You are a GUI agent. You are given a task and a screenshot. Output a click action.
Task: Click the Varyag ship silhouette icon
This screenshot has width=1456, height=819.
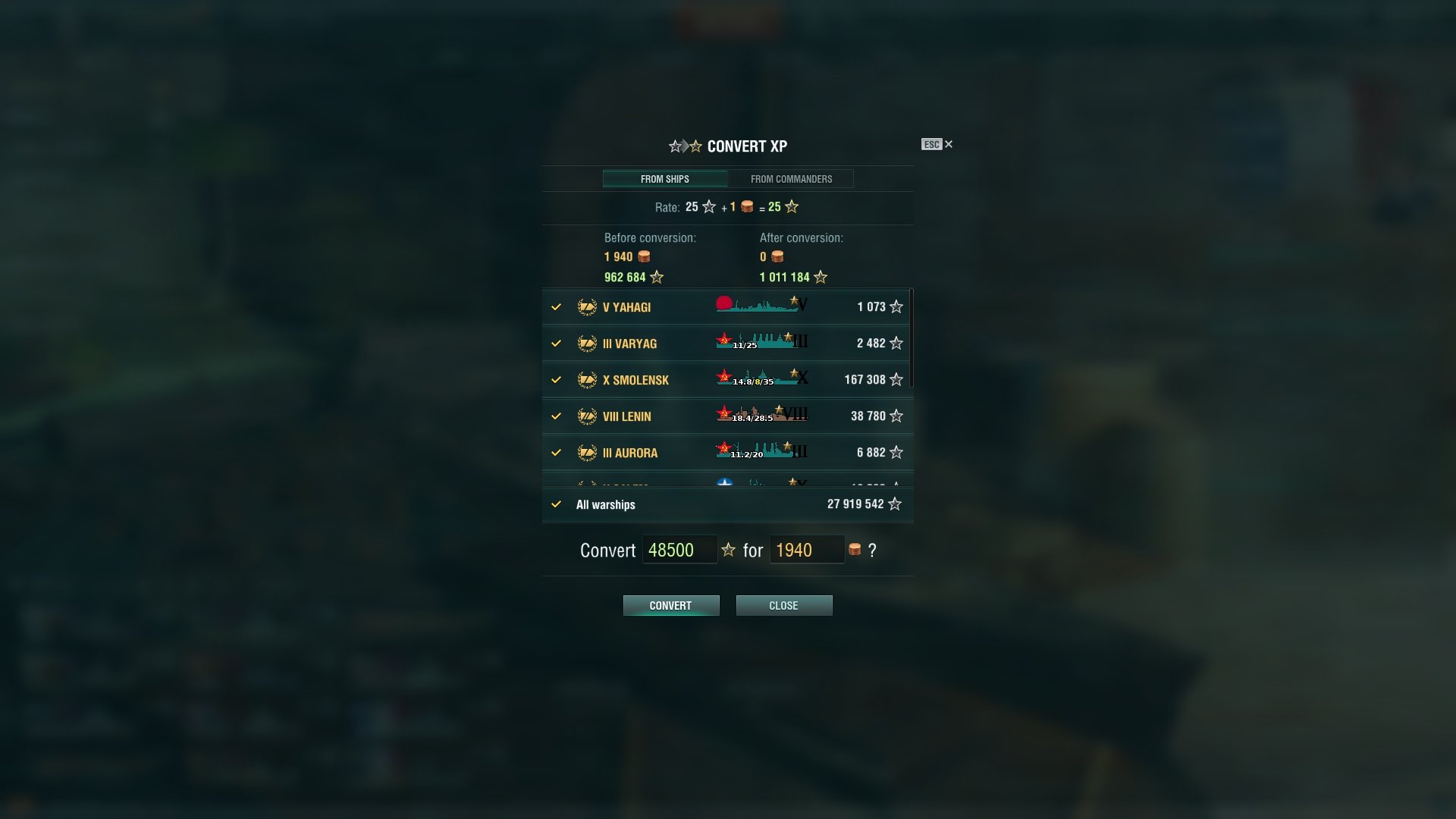pos(762,341)
